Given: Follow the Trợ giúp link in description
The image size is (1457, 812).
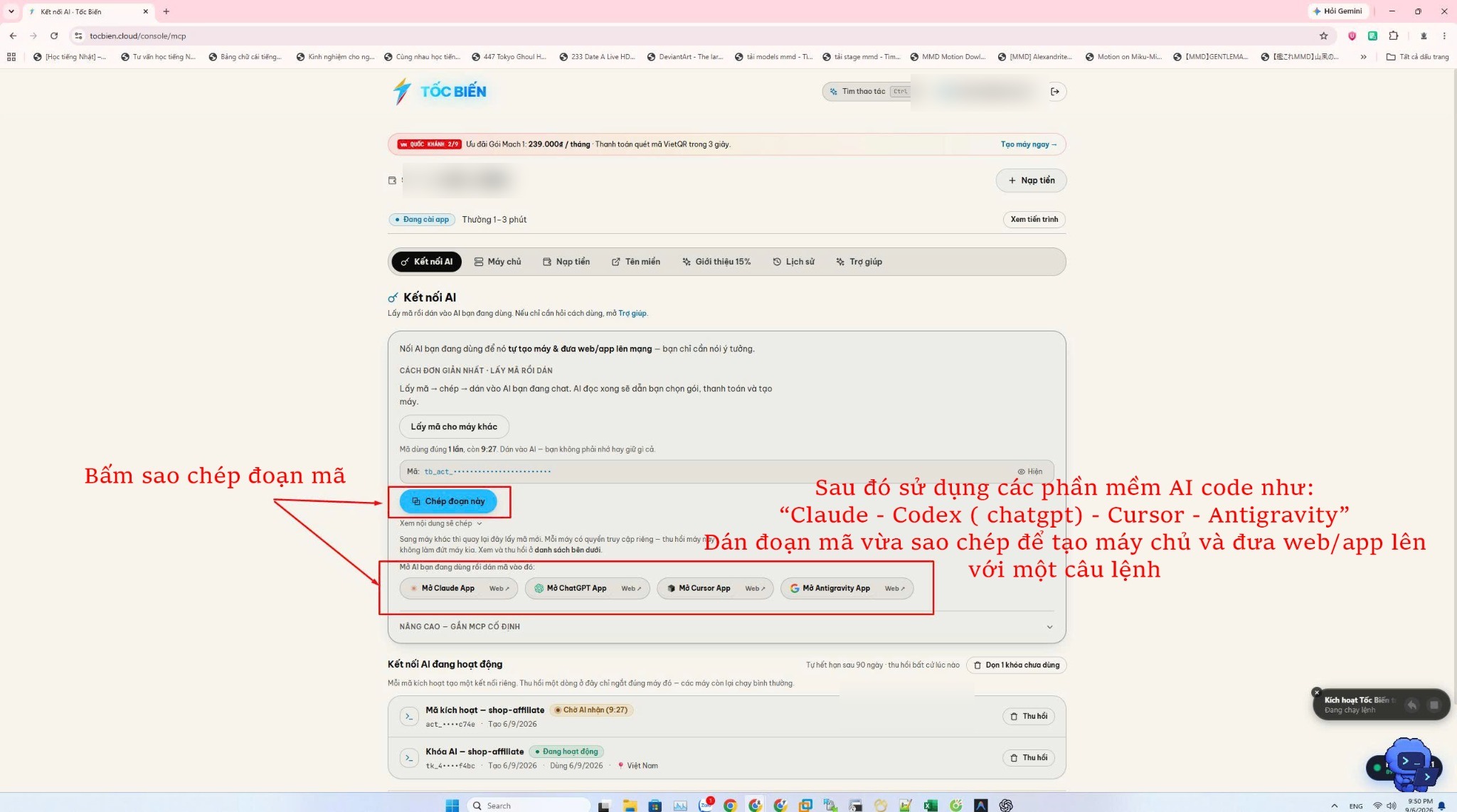Looking at the screenshot, I should [632, 314].
